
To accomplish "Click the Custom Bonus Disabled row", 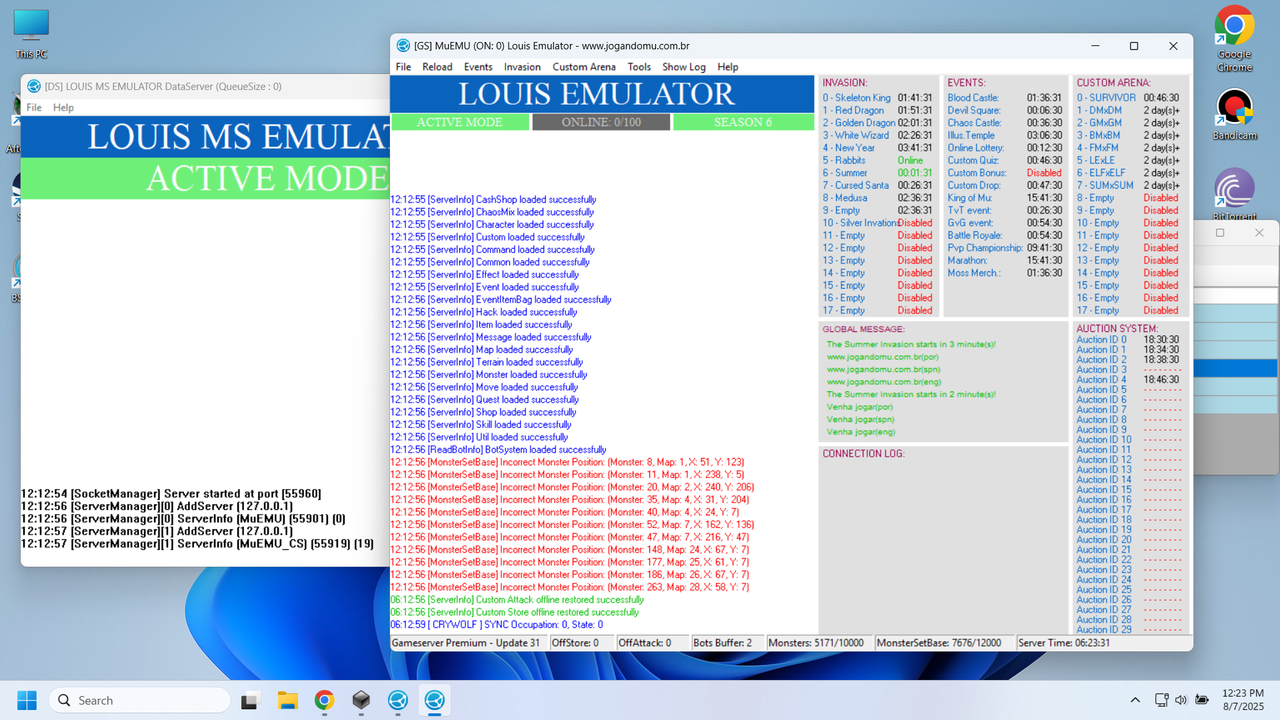I will (x=1005, y=173).
